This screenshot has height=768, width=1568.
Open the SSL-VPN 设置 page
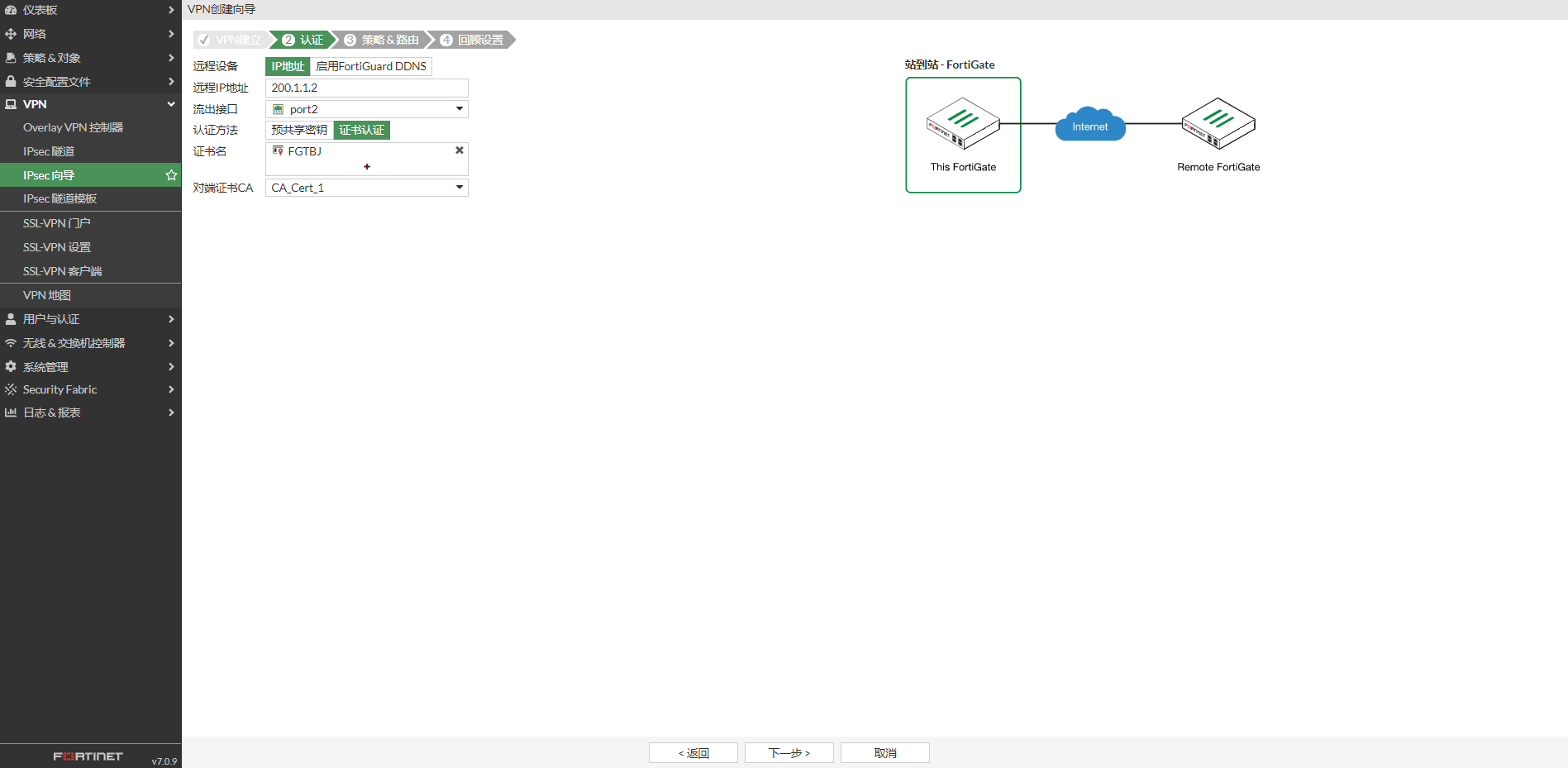point(57,247)
